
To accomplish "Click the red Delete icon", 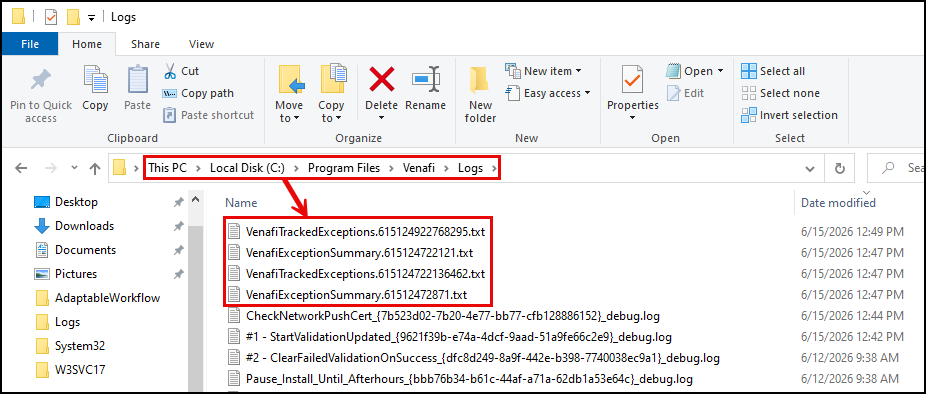I will [x=382, y=79].
